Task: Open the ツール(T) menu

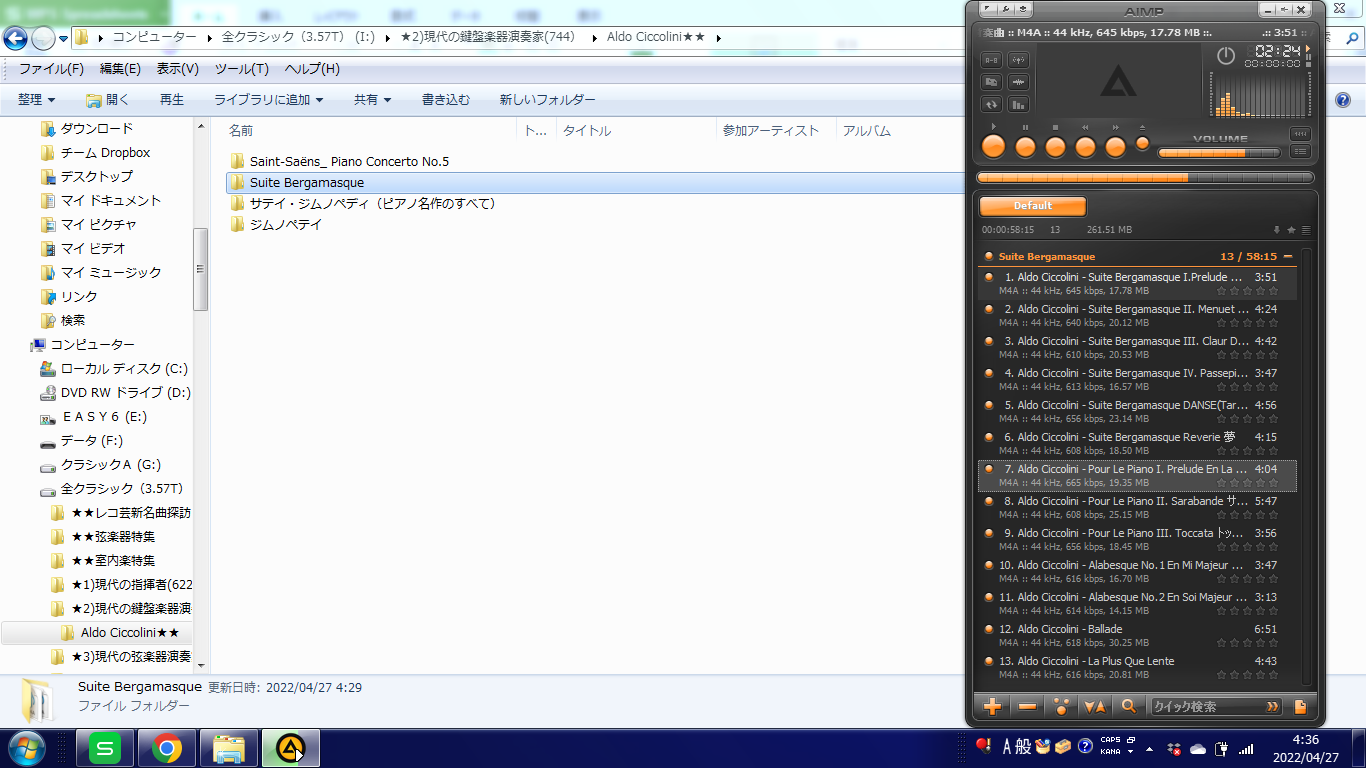Action: tap(242, 69)
